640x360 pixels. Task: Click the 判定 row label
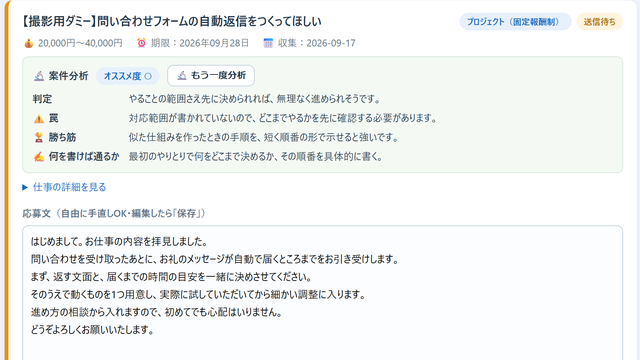[42, 99]
